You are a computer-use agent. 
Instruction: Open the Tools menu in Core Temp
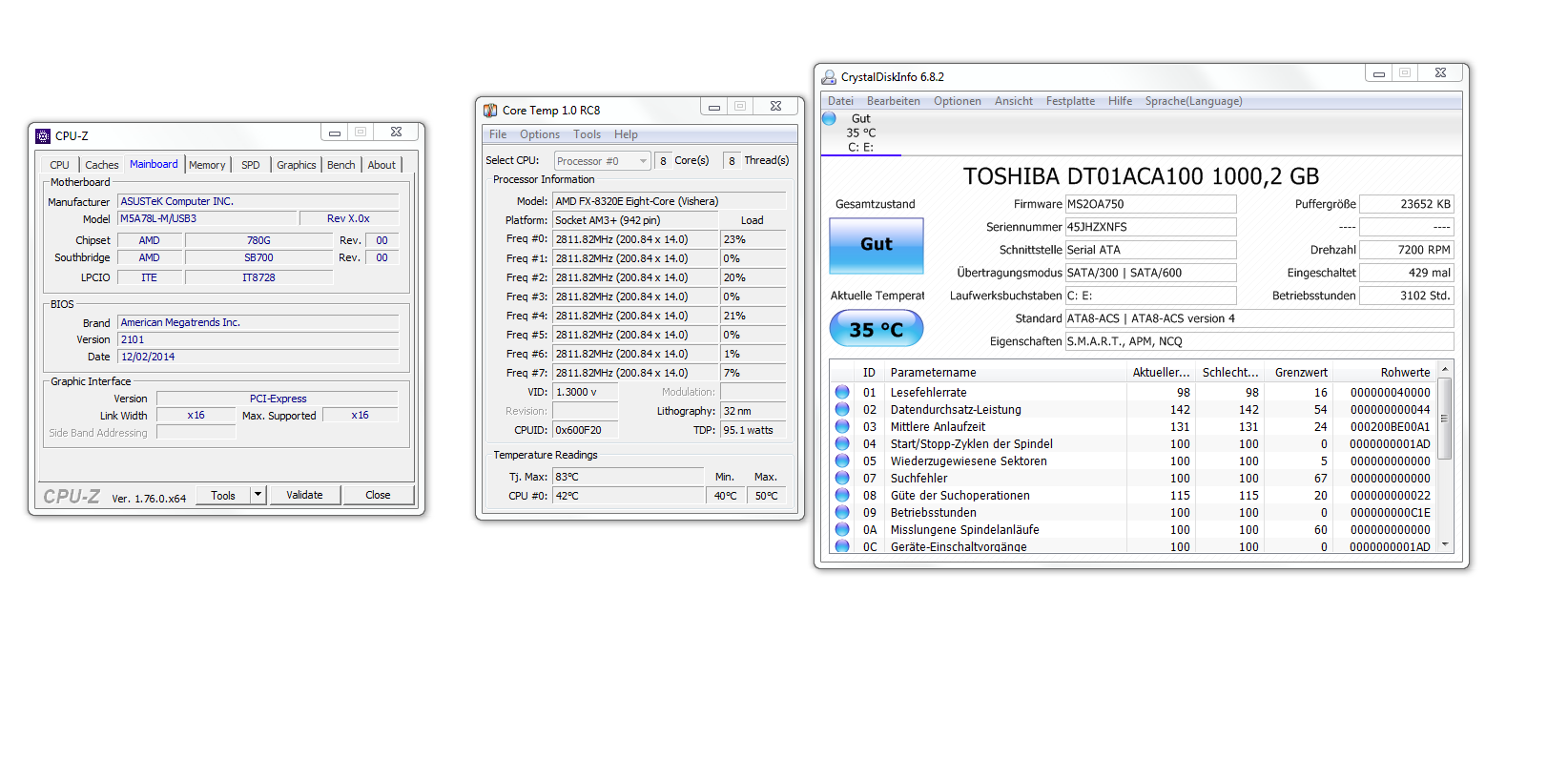pos(587,134)
